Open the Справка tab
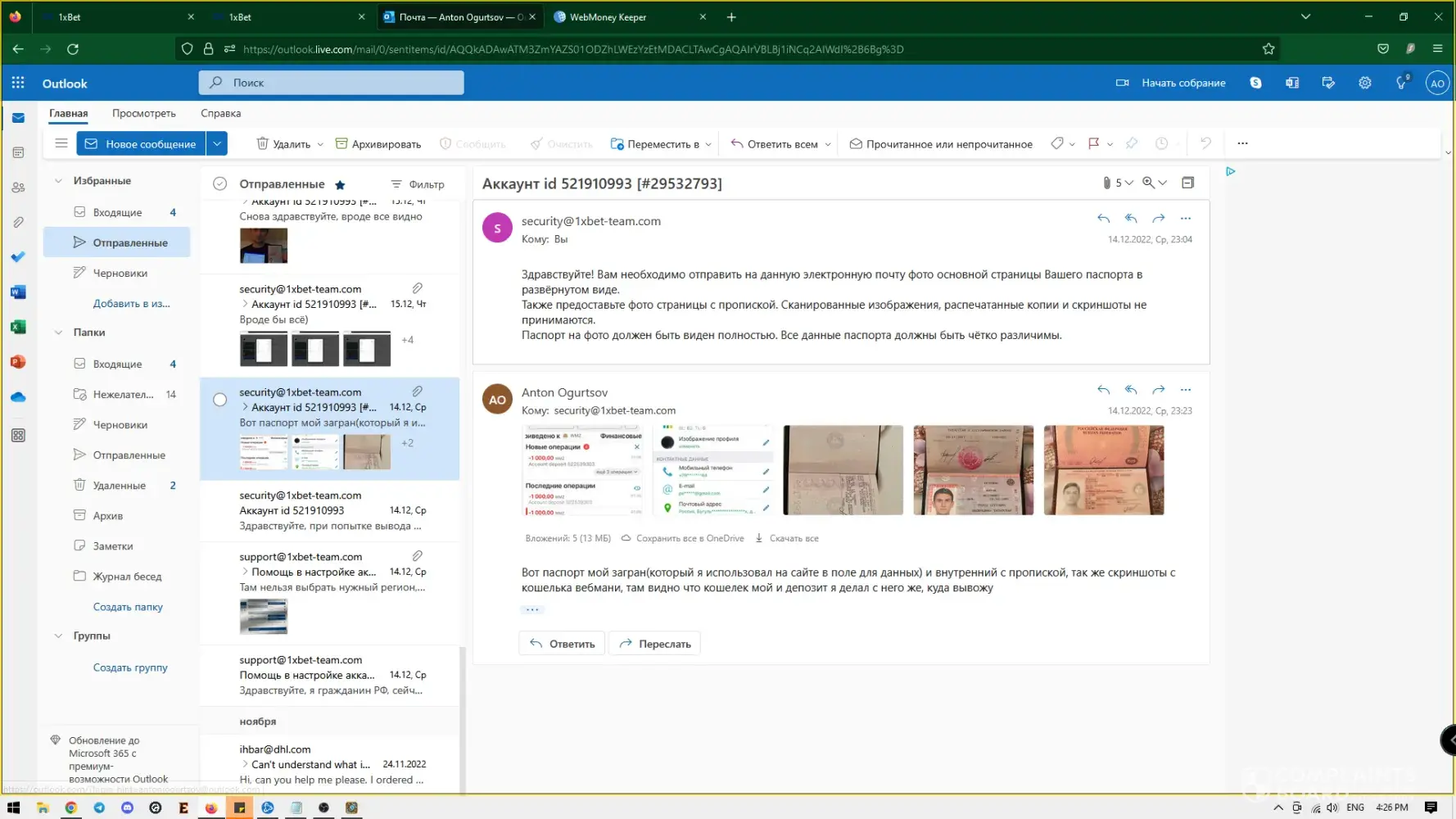Image resolution: width=1456 pixels, height=819 pixels. pyautogui.click(x=220, y=113)
